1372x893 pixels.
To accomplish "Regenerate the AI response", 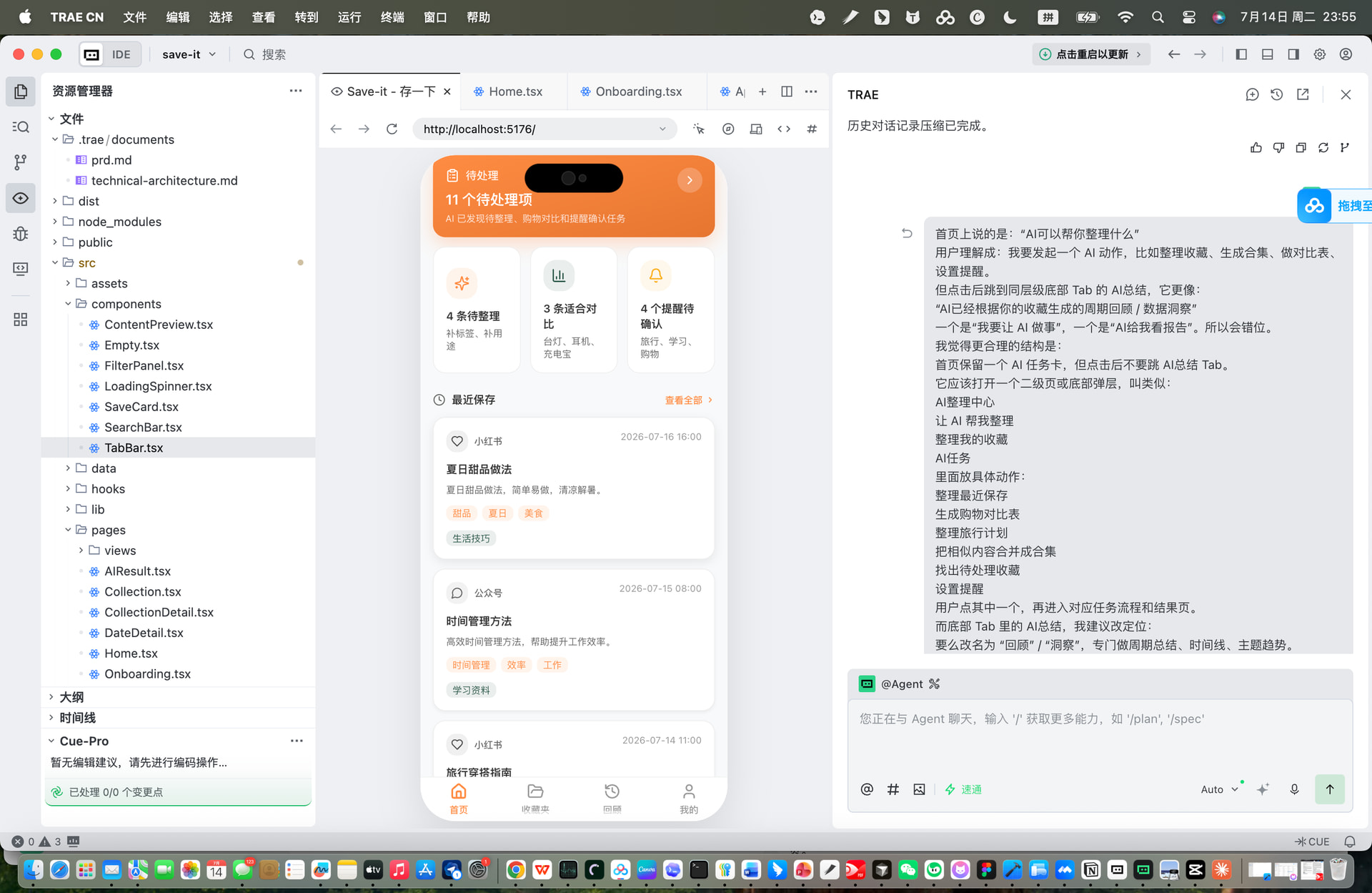I will click(1323, 147).
